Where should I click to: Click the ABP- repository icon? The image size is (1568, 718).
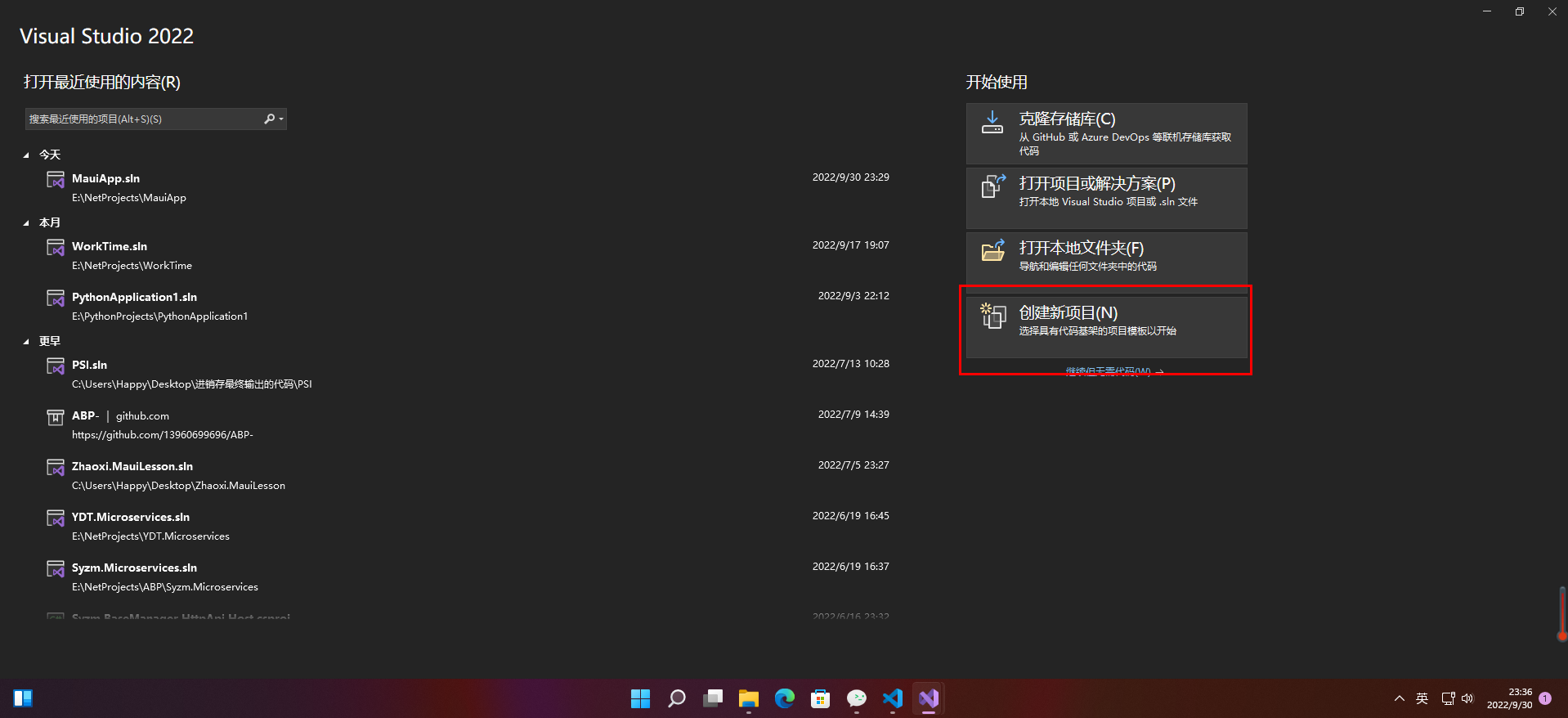point(56,417)
